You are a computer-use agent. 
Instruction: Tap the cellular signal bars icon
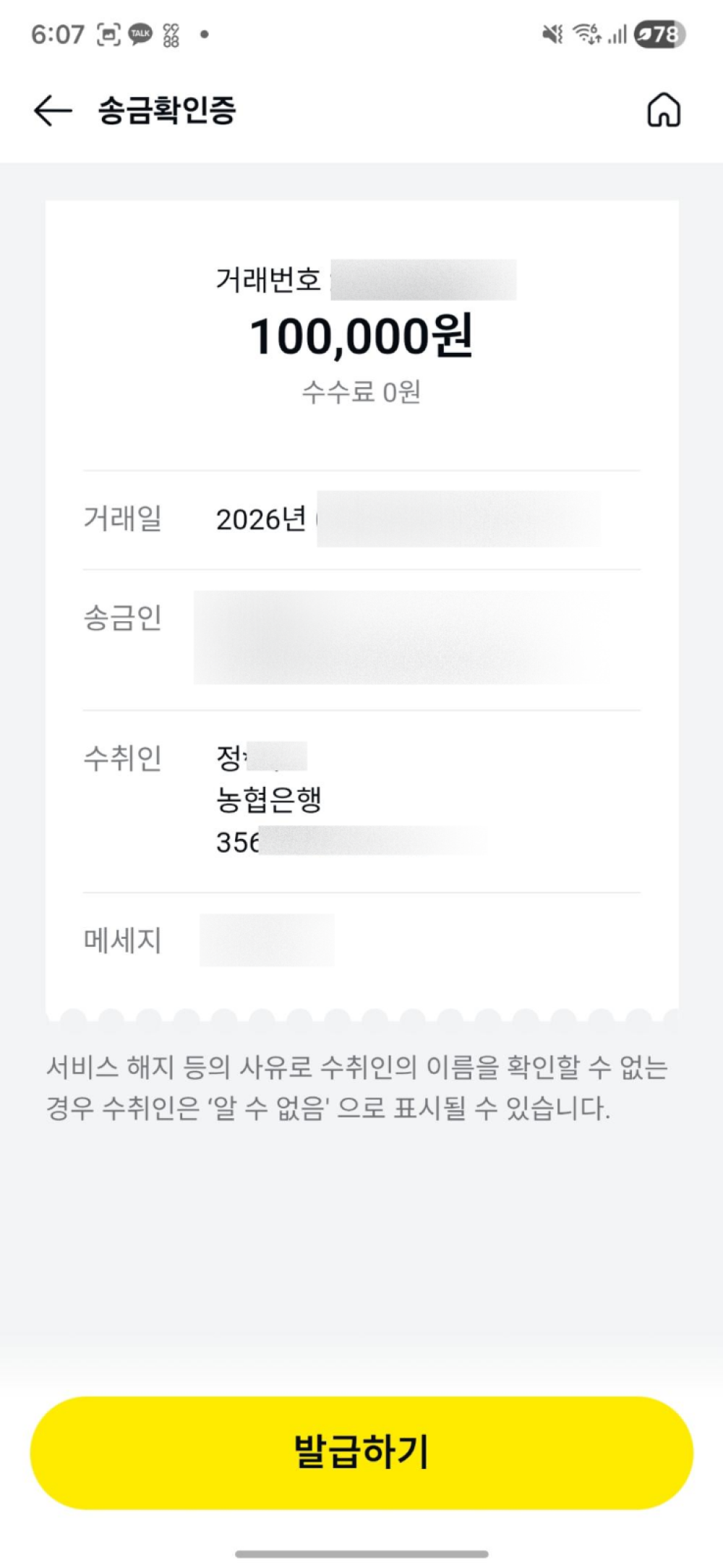617,34
